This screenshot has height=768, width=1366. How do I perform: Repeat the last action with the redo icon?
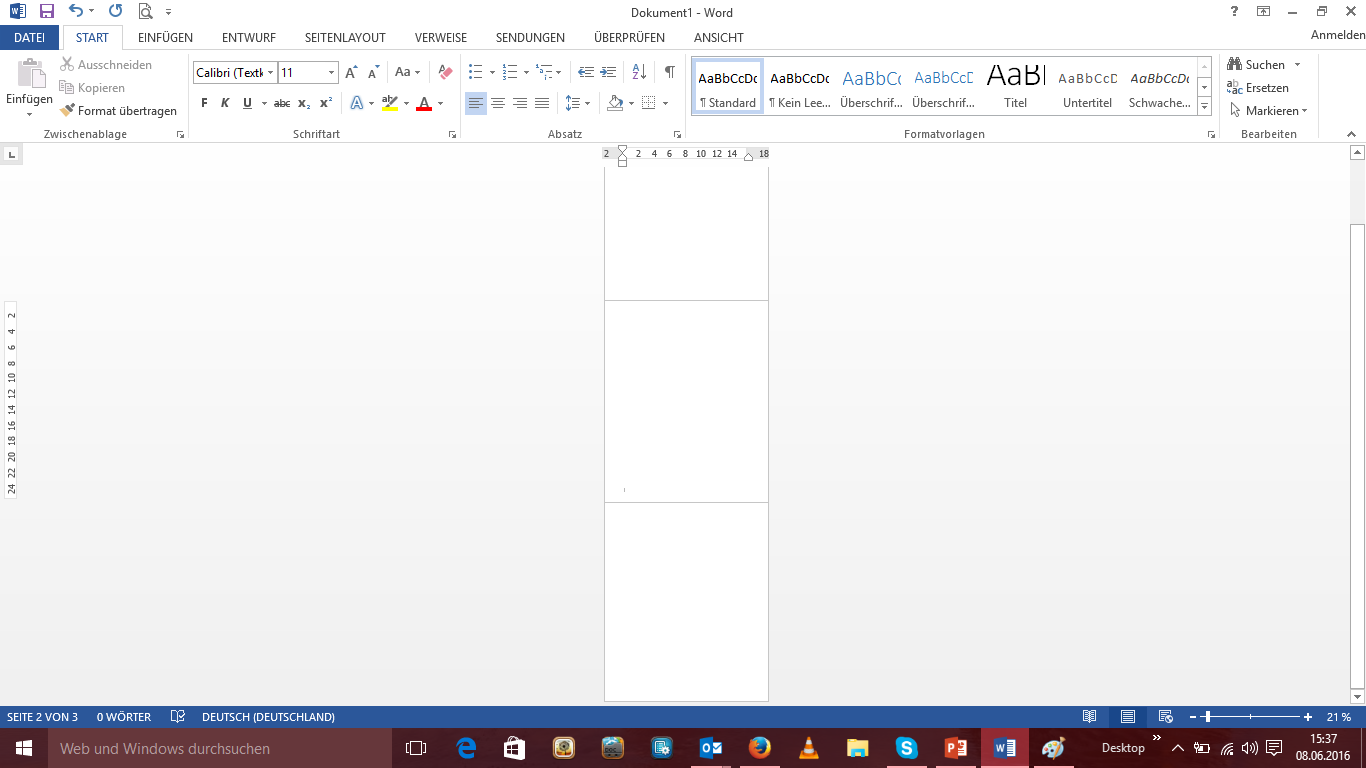115,12
